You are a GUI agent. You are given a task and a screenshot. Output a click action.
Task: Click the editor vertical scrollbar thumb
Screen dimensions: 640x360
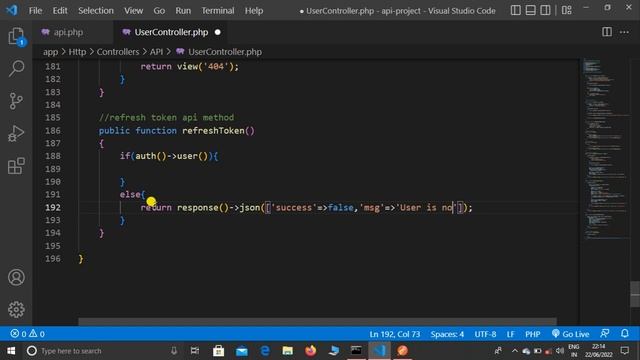pyautogui.click(x=635, y=294)
